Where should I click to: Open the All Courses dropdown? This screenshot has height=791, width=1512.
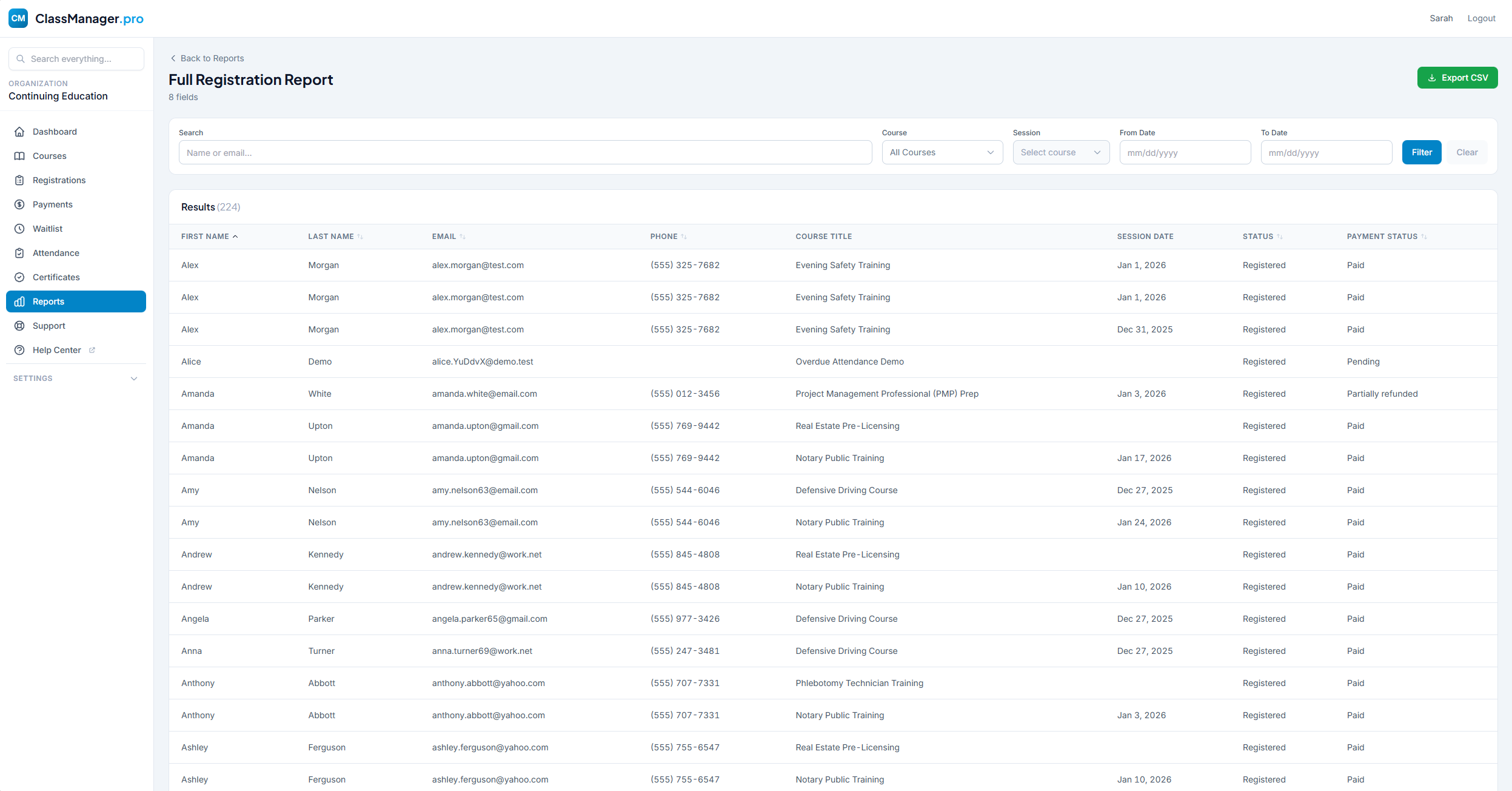click(x=942, y=152)
